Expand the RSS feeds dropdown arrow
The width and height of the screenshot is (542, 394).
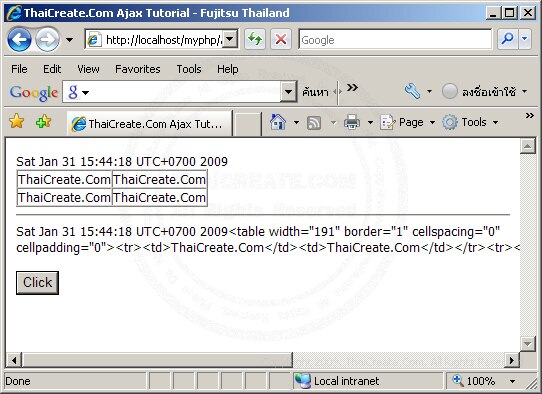point(333,122)
